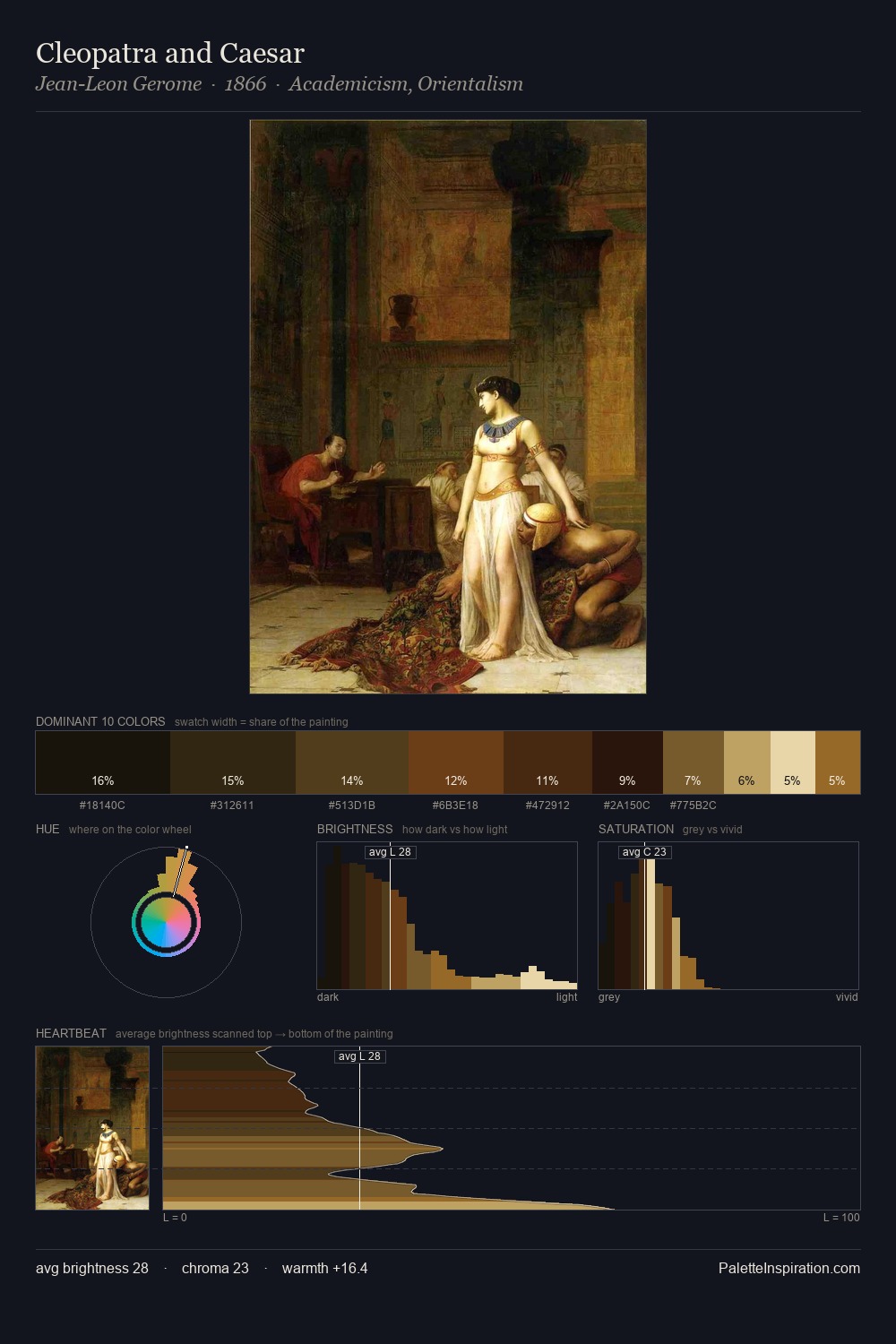Click 'grey vs vivid' caption
This screenshot has width=896, height=1344.
click(712, 830)
